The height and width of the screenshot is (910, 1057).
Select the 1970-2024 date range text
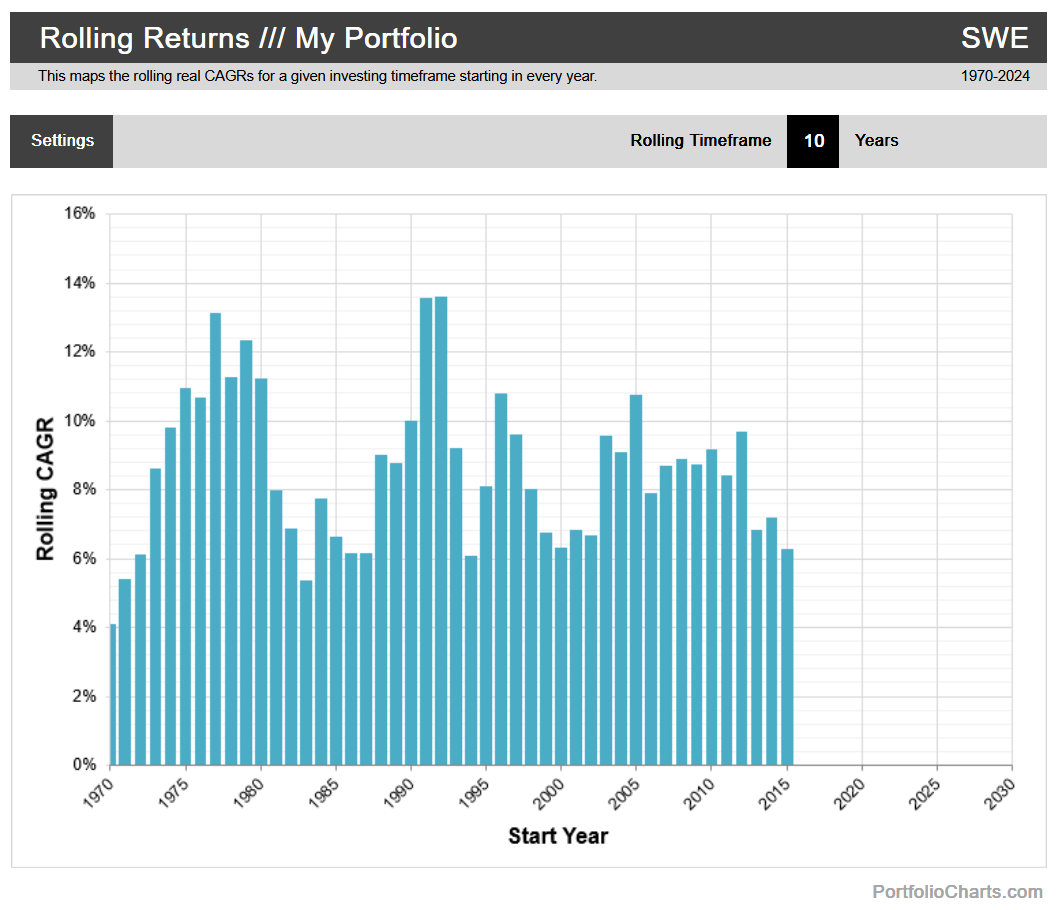point(995,76)
